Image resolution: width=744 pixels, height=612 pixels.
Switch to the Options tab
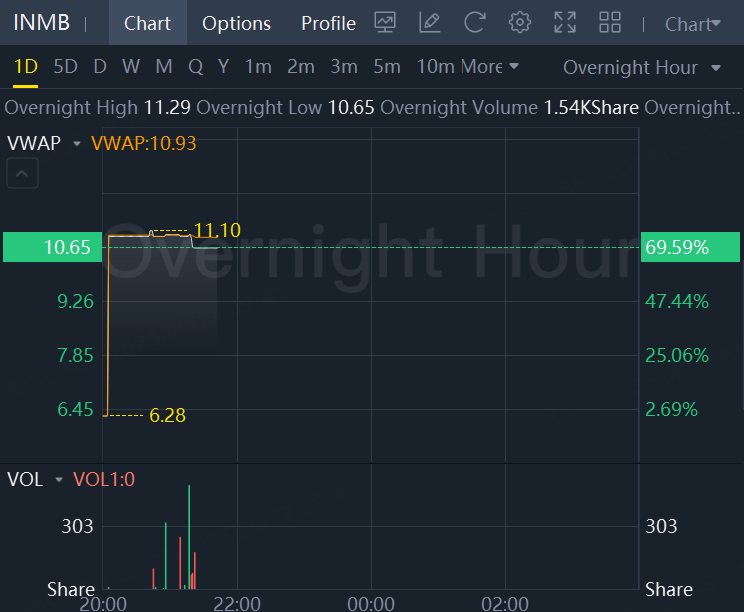pyautogui.click(x=236, y=23)
